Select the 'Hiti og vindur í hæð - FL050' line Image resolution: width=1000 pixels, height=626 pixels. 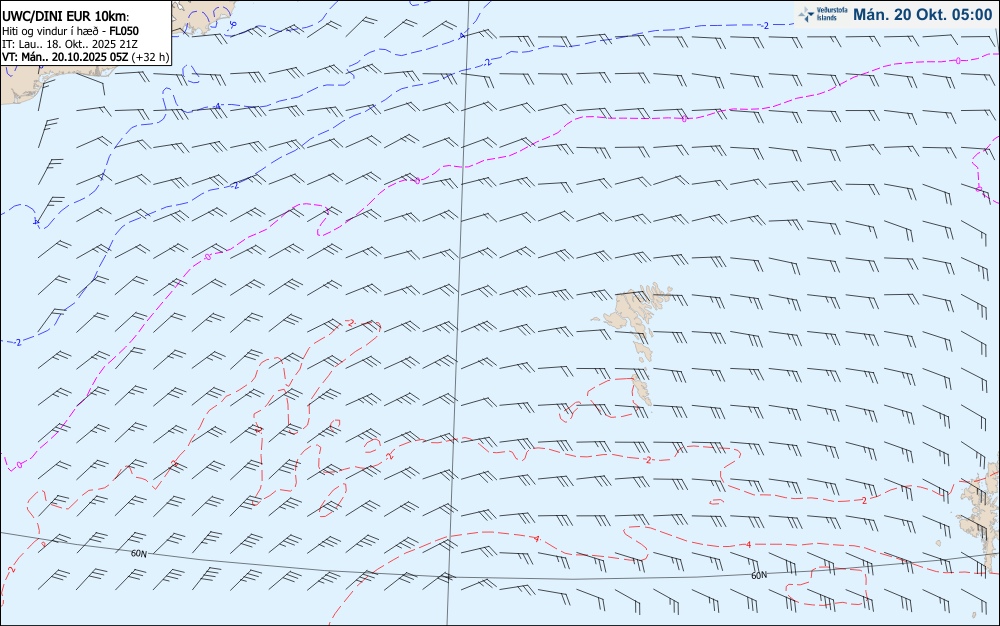click(70, 31)
